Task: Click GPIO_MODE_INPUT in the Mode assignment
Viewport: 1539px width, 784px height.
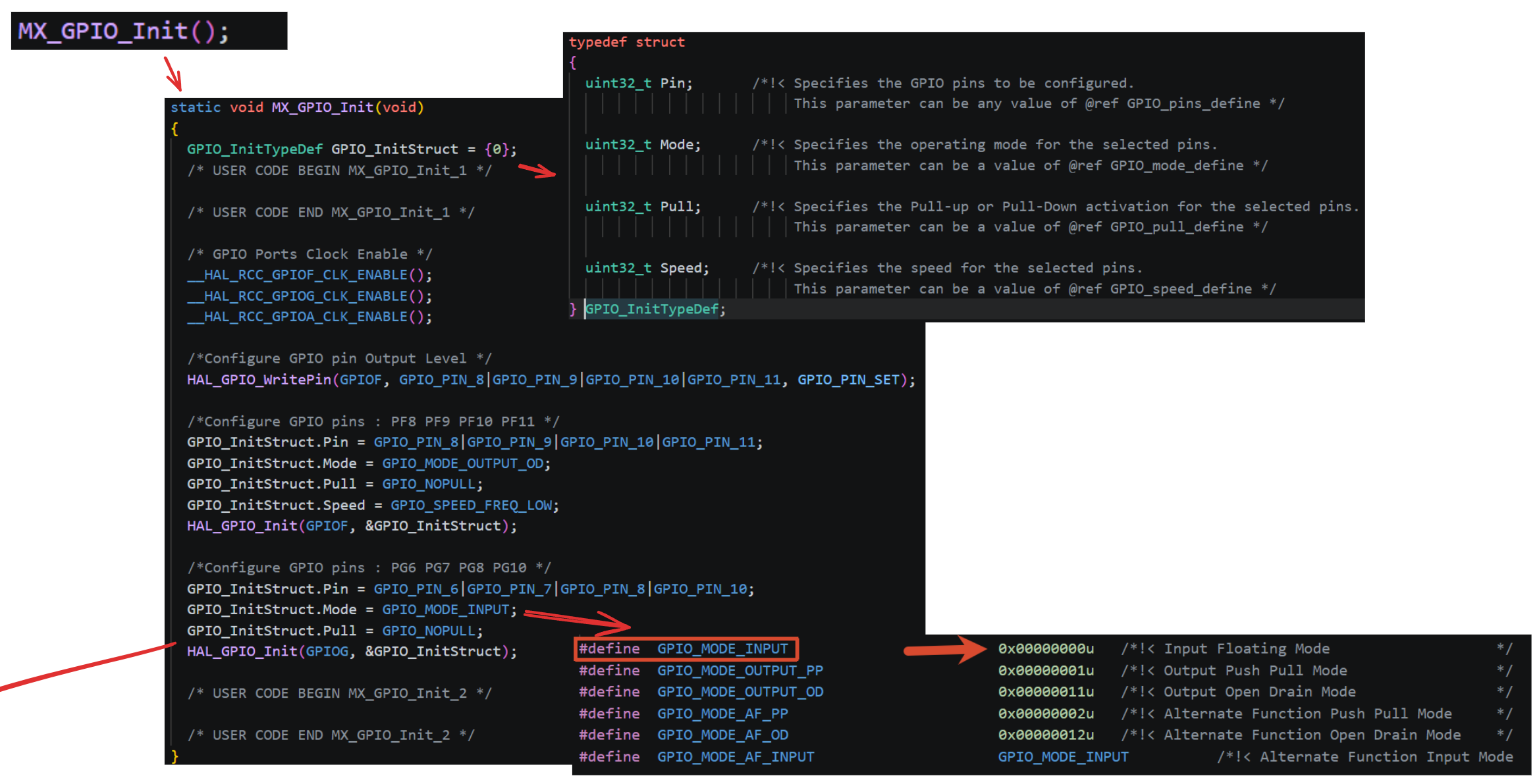Action: point(446,610)
